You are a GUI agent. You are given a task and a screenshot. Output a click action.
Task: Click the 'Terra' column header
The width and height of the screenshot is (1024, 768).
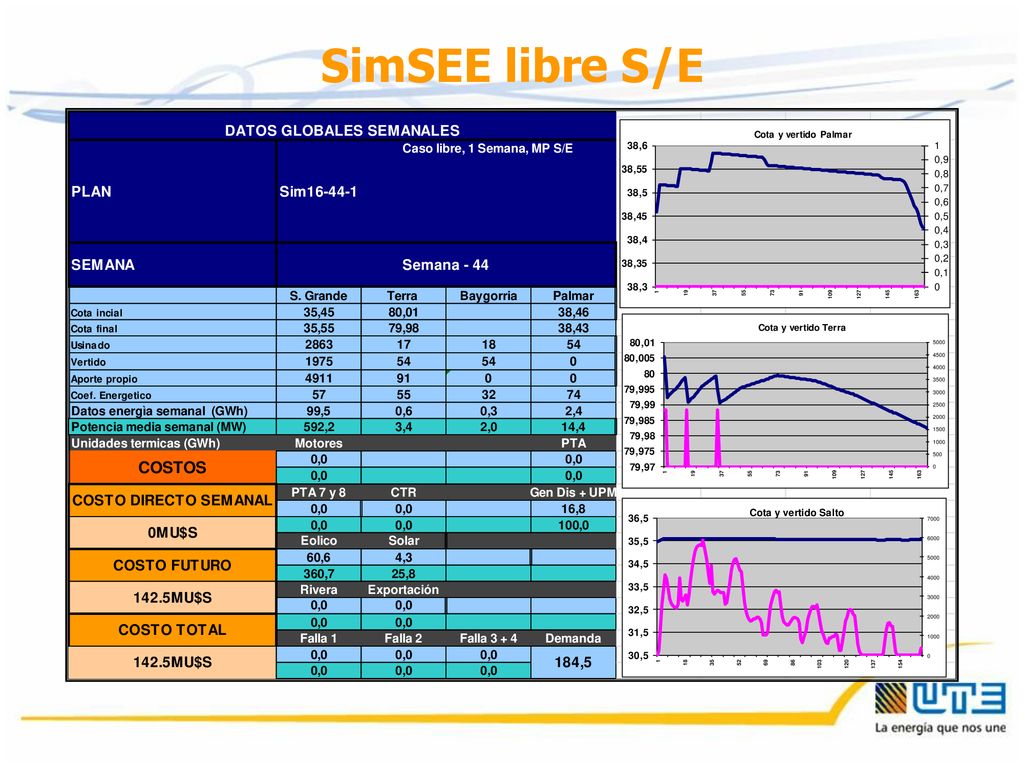tap(402, 296)
